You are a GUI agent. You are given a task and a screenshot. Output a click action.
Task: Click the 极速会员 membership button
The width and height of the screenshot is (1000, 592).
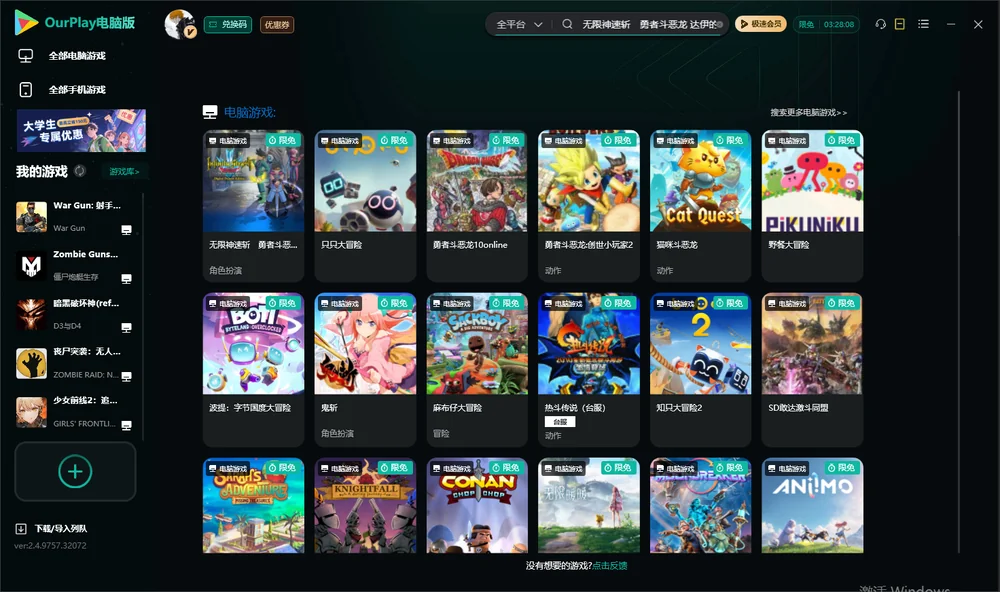click(x=760, y=24)
